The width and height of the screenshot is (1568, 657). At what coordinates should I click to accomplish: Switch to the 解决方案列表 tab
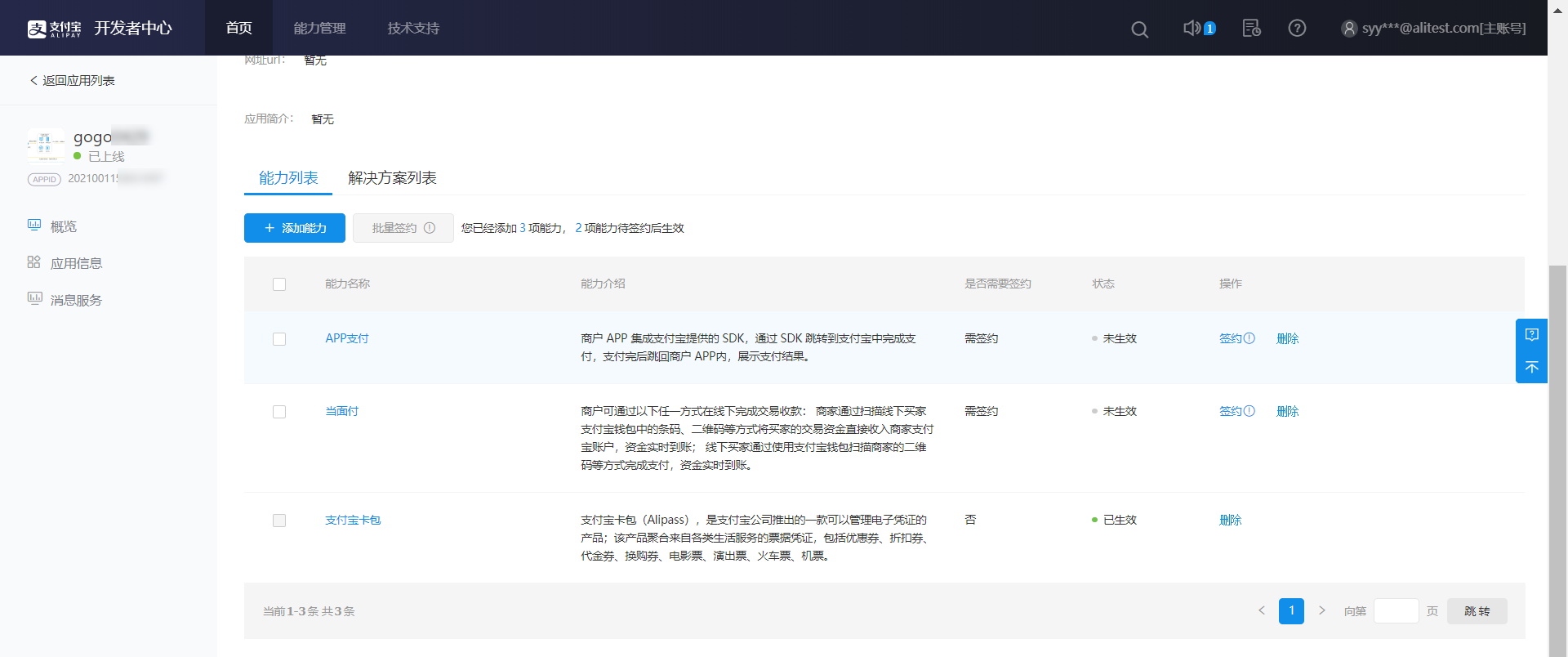click(x=392, y=177)
